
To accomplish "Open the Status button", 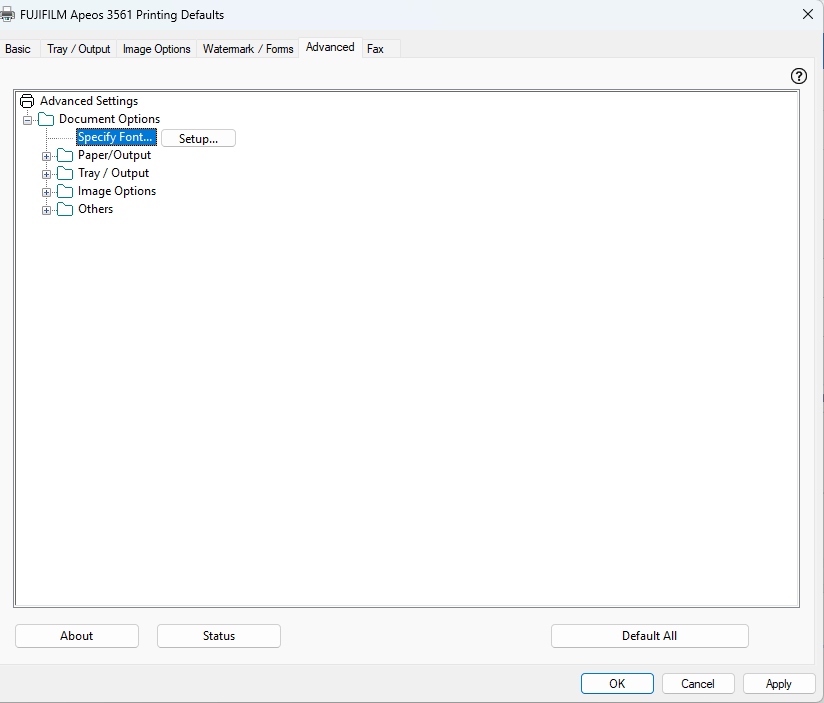I will click(218, 636).
